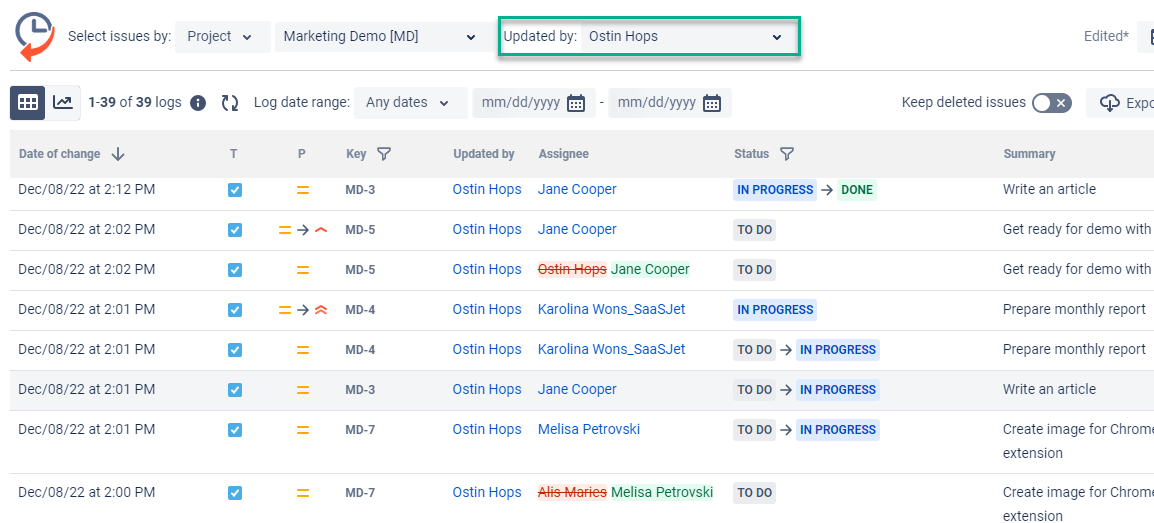Open issue key MD-3 at 2:12 PM
This screenshot has width=1154, height=523.
[x=360, y=190]
